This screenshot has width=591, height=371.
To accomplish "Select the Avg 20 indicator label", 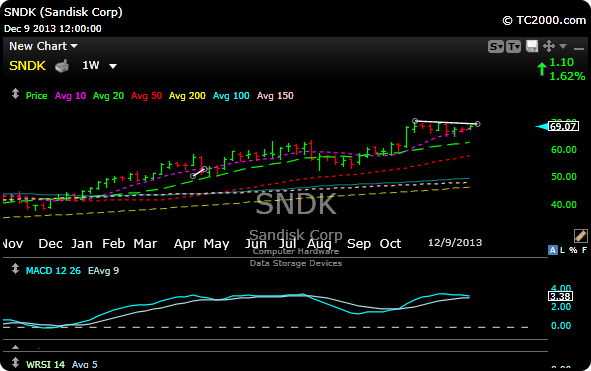I will click(x=109, y=96).
